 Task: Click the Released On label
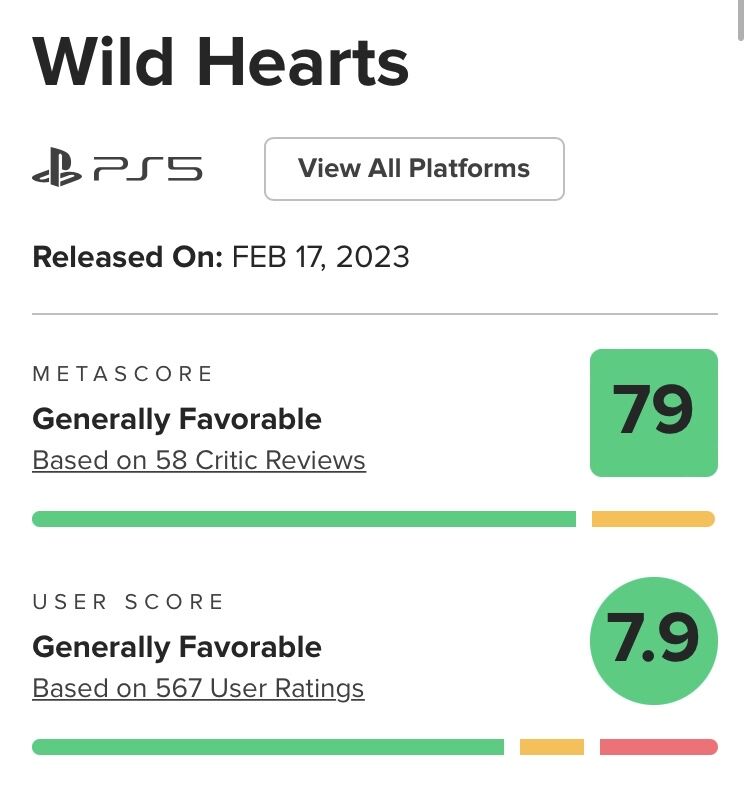[127, 257]
